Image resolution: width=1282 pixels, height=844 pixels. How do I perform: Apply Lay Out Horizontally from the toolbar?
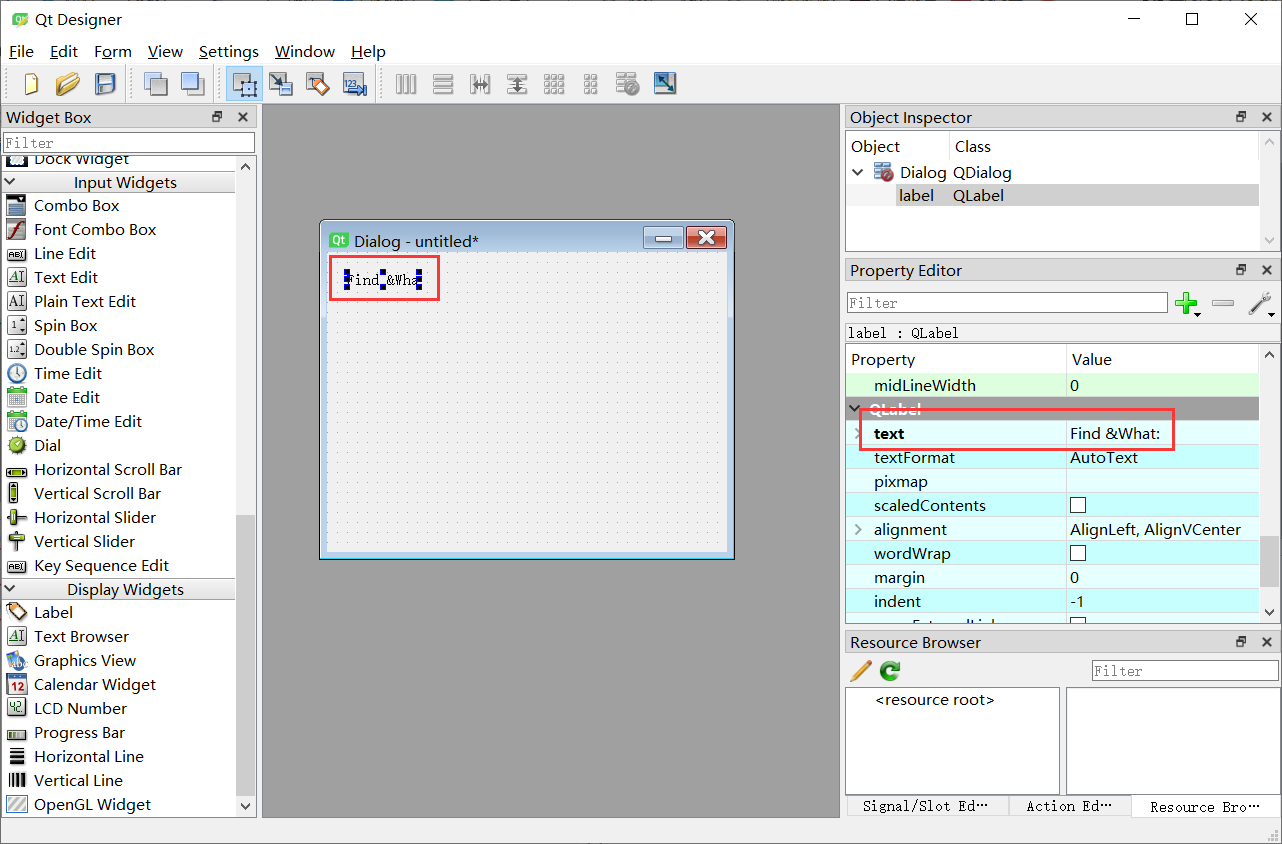(406, 84)
